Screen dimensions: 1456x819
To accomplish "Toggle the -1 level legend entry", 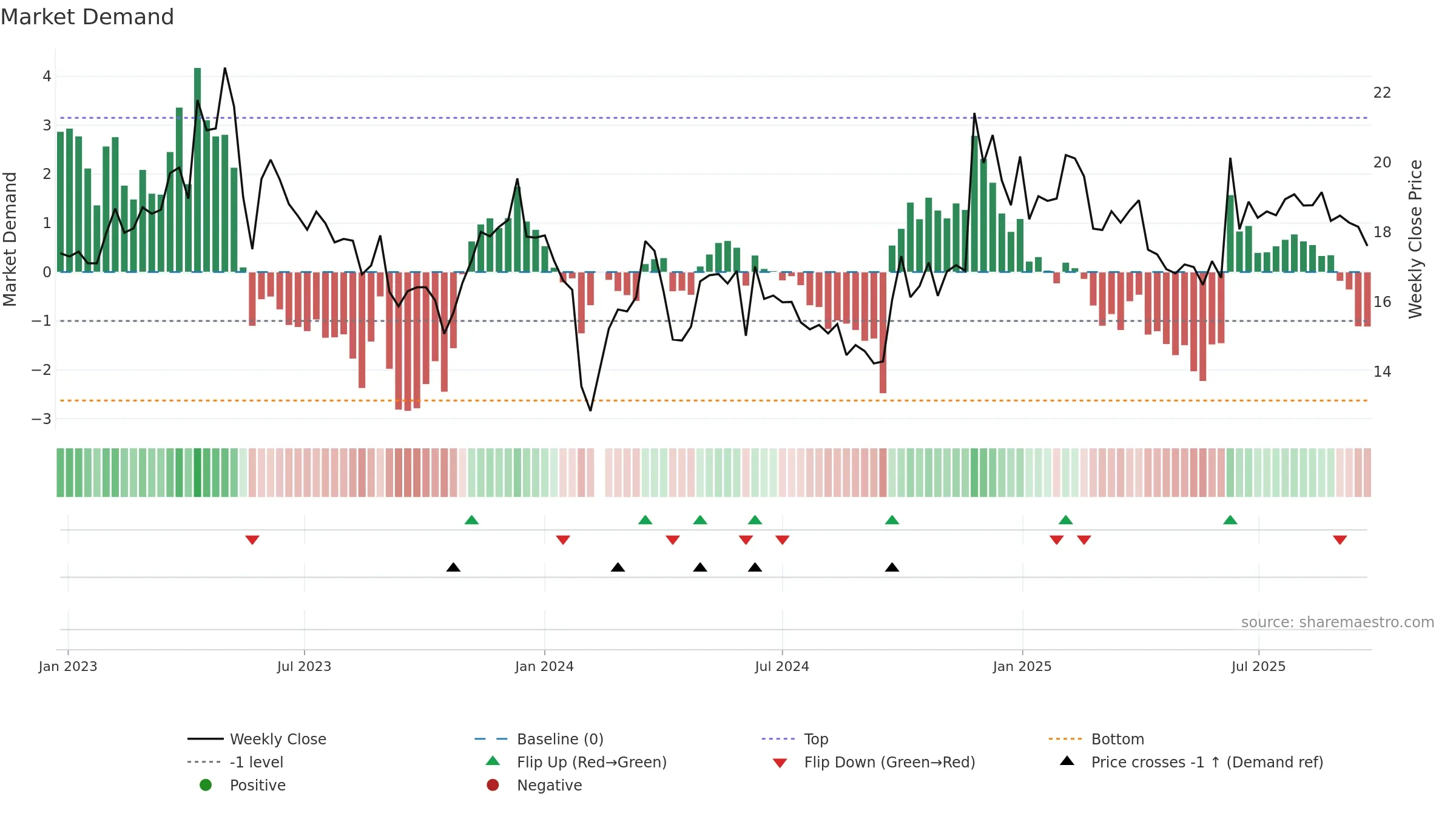I will pyautogui.click(x=235, y=762).
